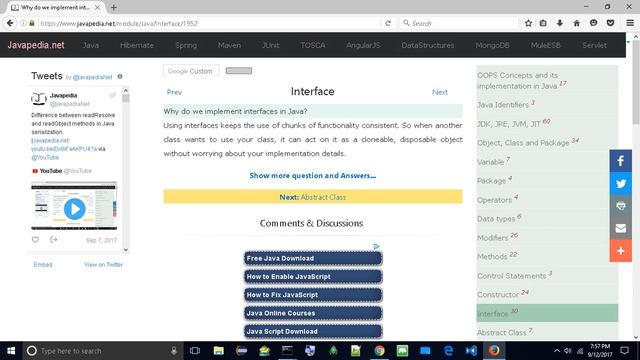640x360 pixels.
Task: Open the DataStructures nav menu
Action: click(428, 45)
